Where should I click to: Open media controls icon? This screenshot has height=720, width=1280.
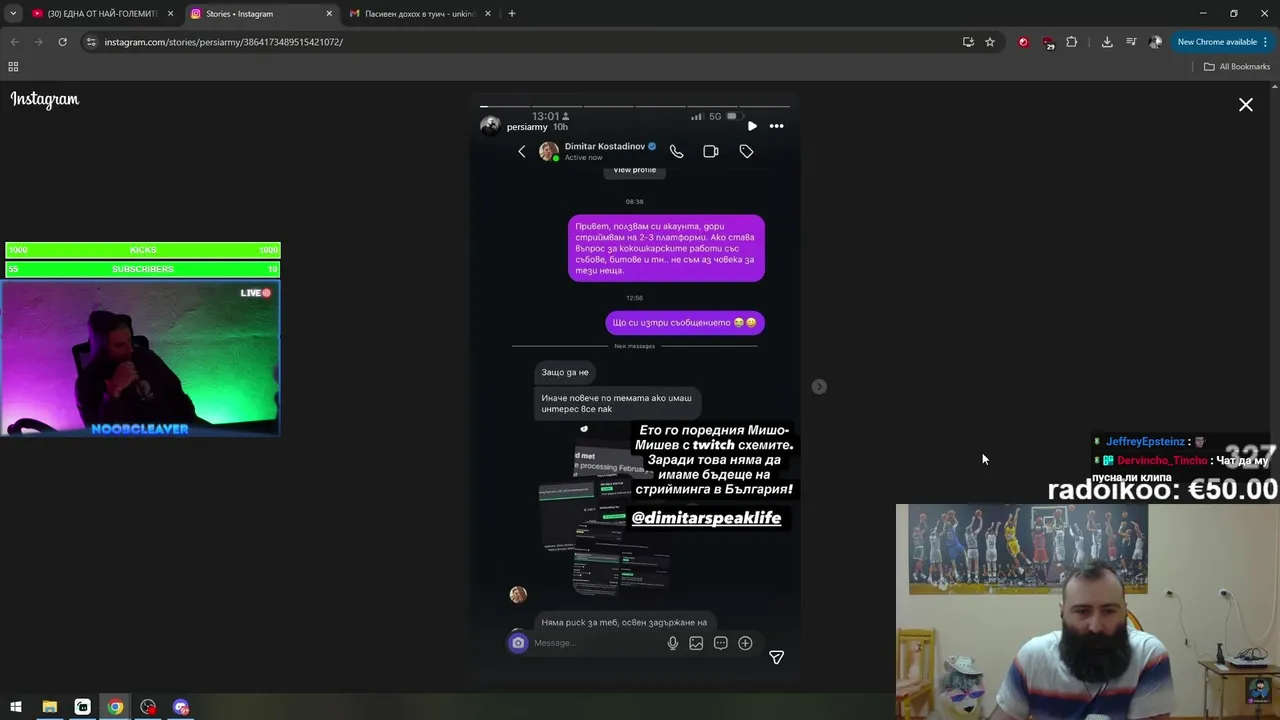[x=1131, y=42]
